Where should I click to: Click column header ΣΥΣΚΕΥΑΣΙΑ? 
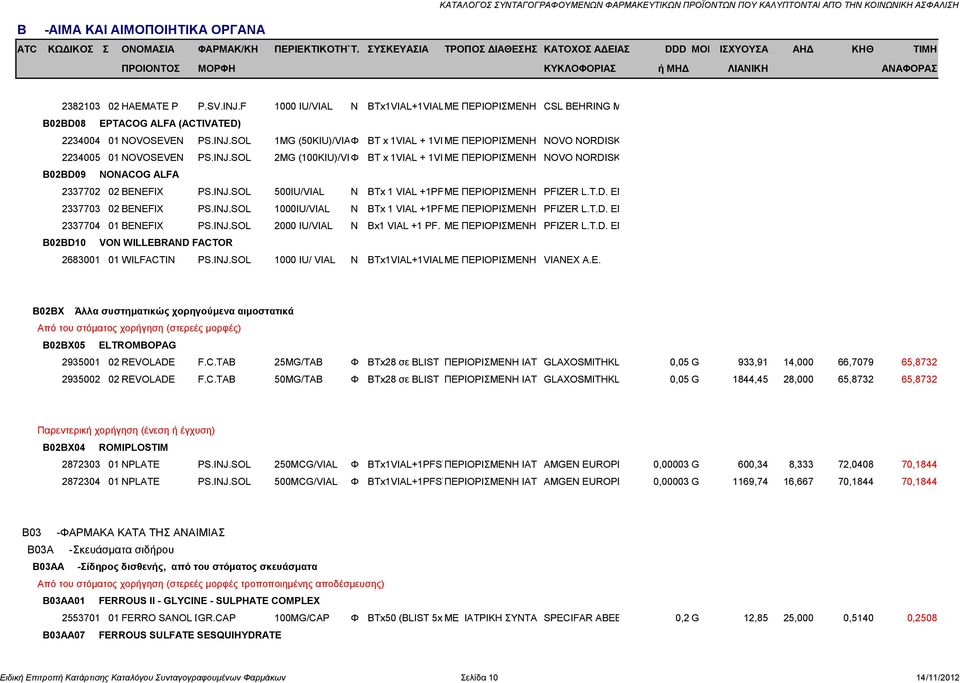click(397, 49)
